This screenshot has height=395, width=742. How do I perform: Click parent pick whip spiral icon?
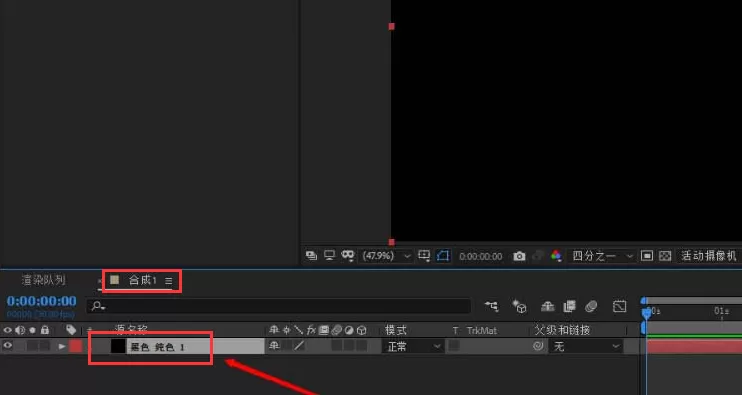point(538,346)
